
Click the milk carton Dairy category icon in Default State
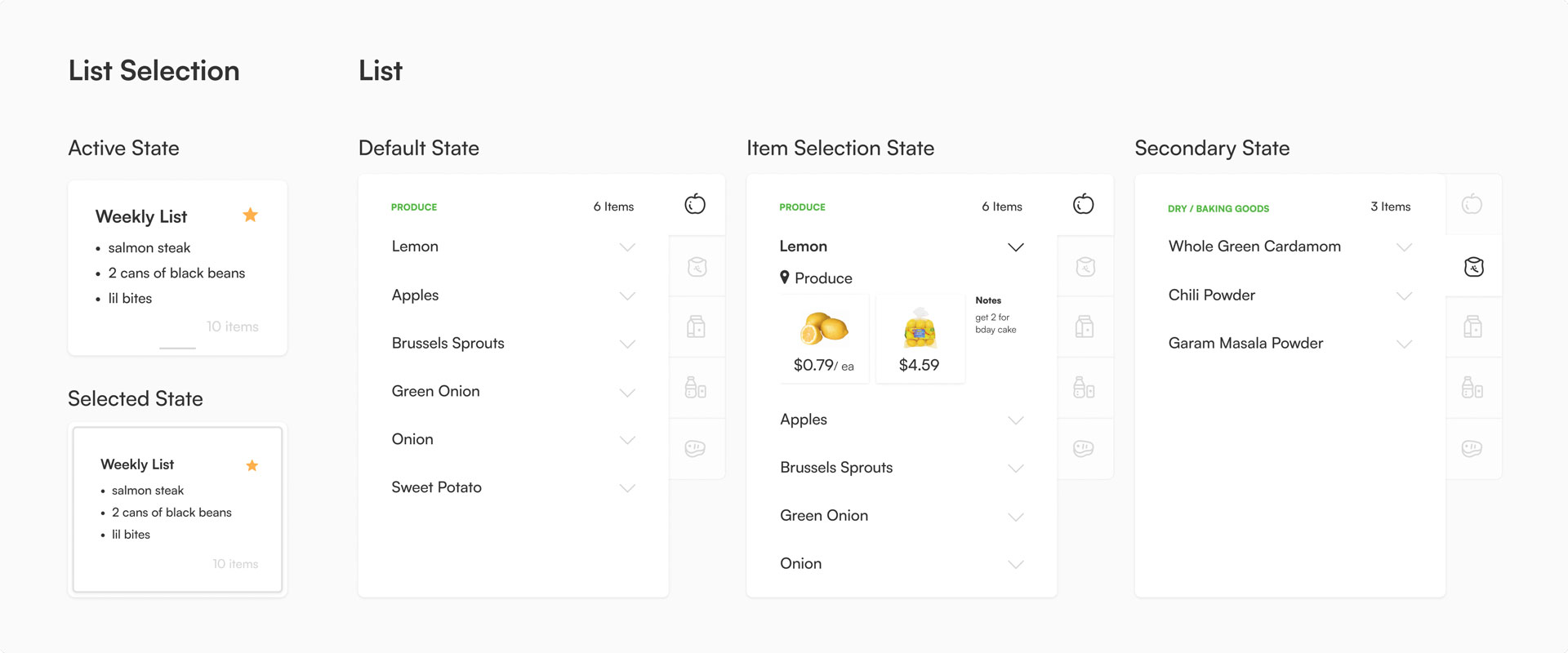[x=697, y=326]
